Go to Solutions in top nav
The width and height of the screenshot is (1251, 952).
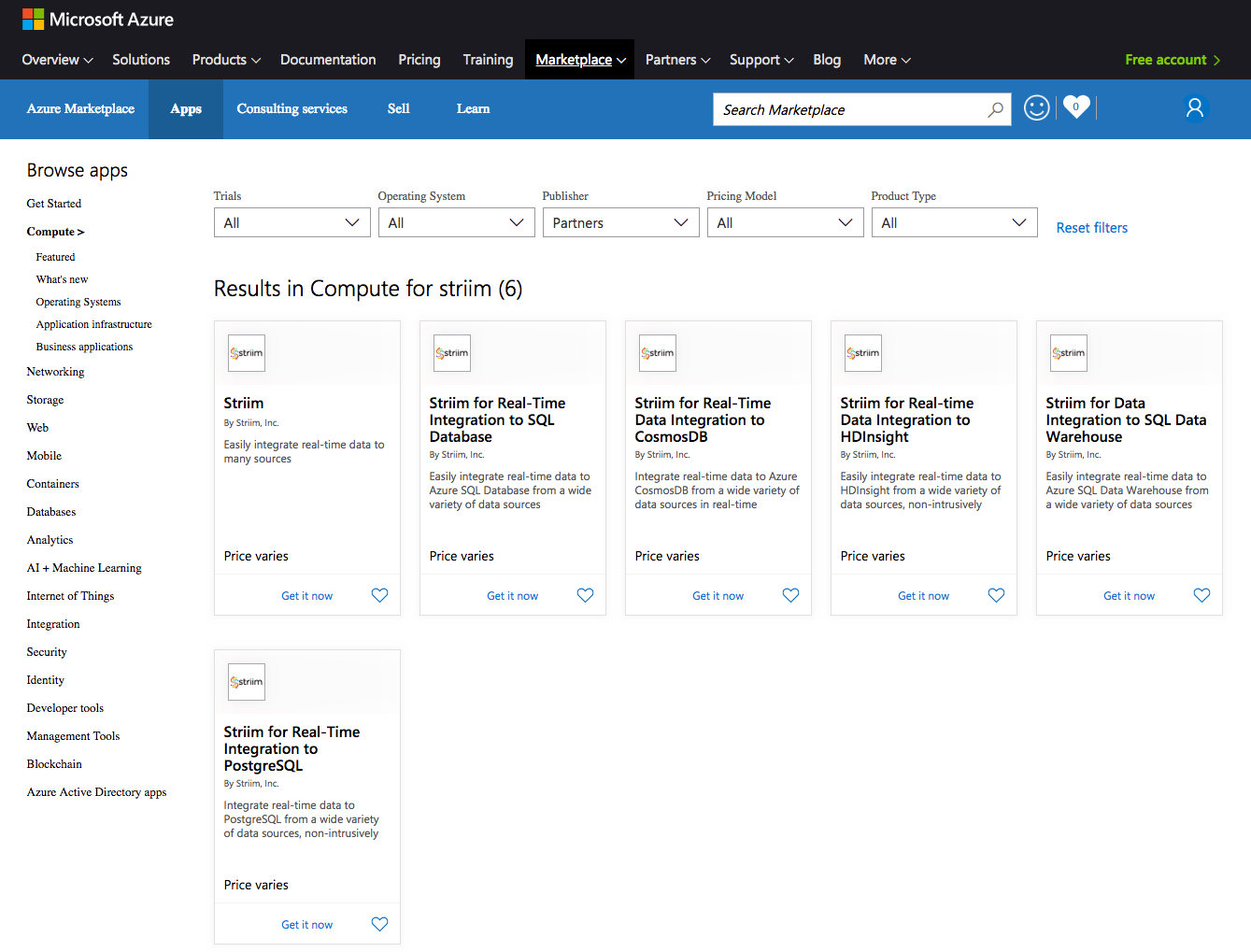click(x=141, y=60)
